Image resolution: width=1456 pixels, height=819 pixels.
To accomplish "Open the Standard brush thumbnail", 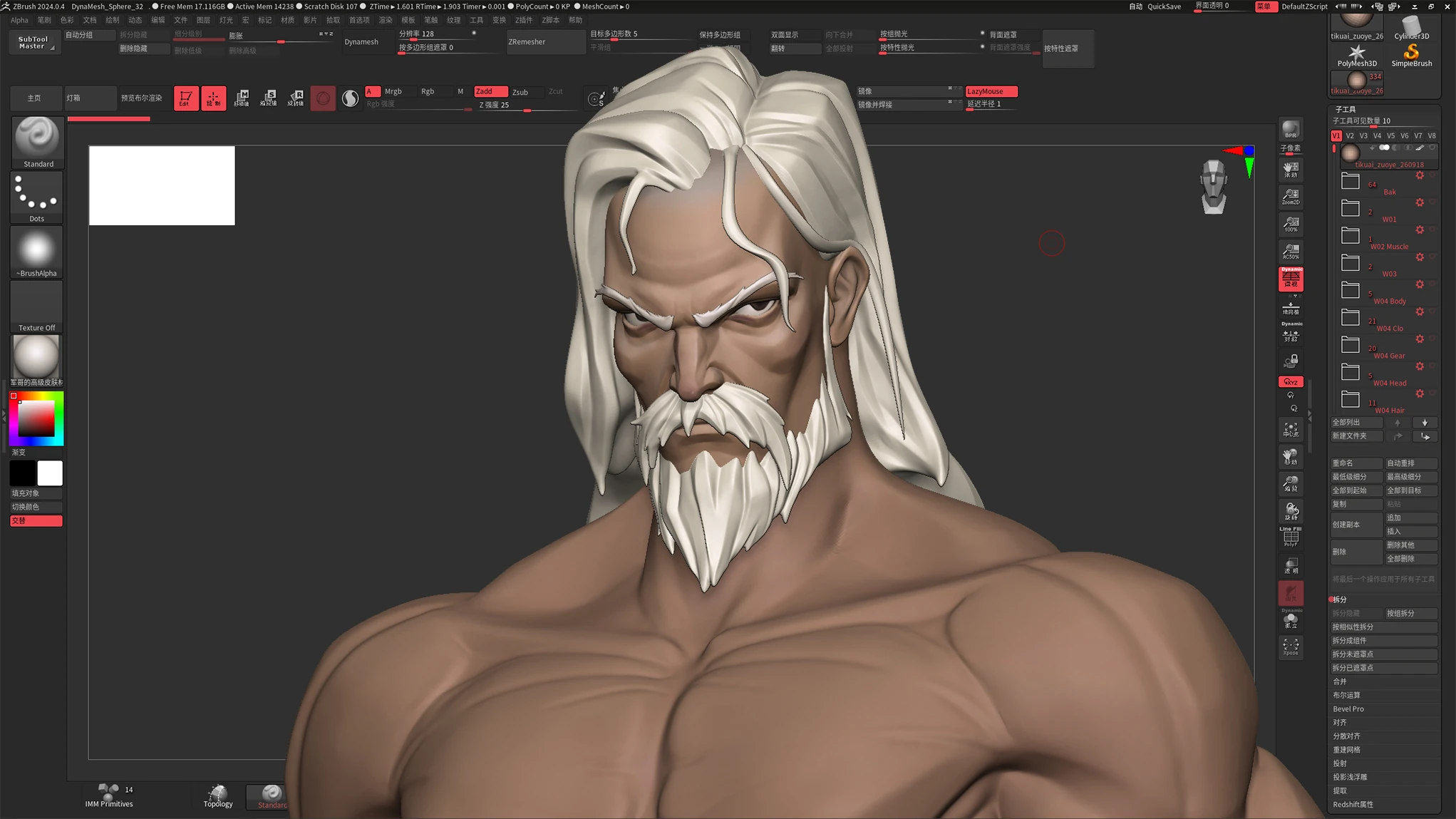I will tap(37, 142).
